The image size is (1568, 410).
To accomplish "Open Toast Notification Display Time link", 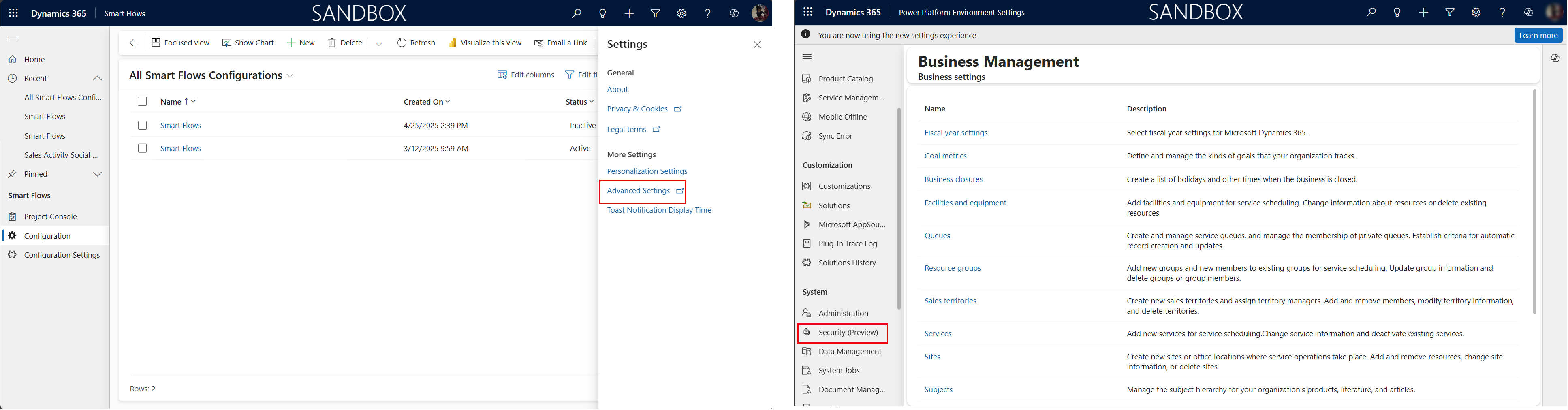I will (x=659, y=211).
